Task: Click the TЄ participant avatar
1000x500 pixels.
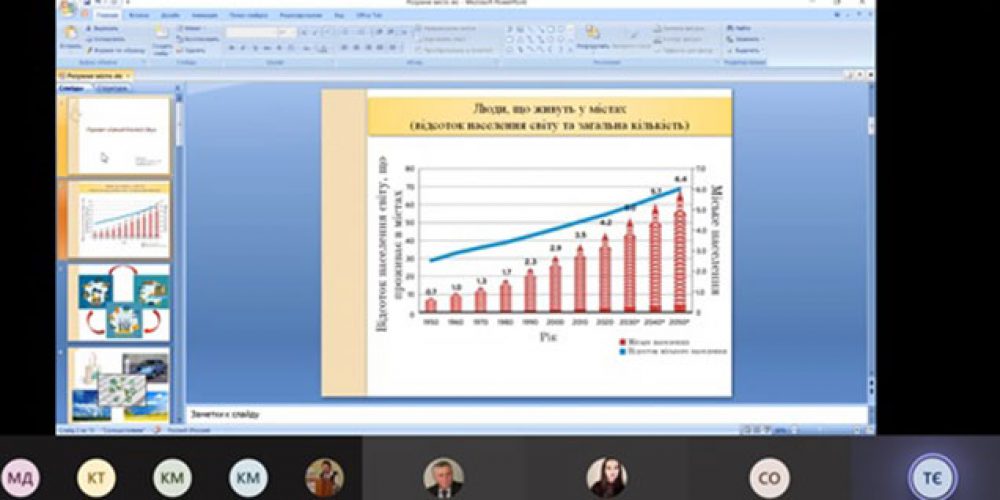Action: [931, 477]
